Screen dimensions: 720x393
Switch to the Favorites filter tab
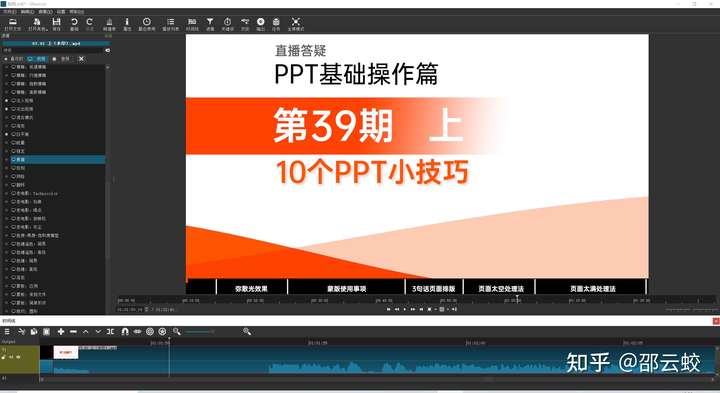[14, 59]
